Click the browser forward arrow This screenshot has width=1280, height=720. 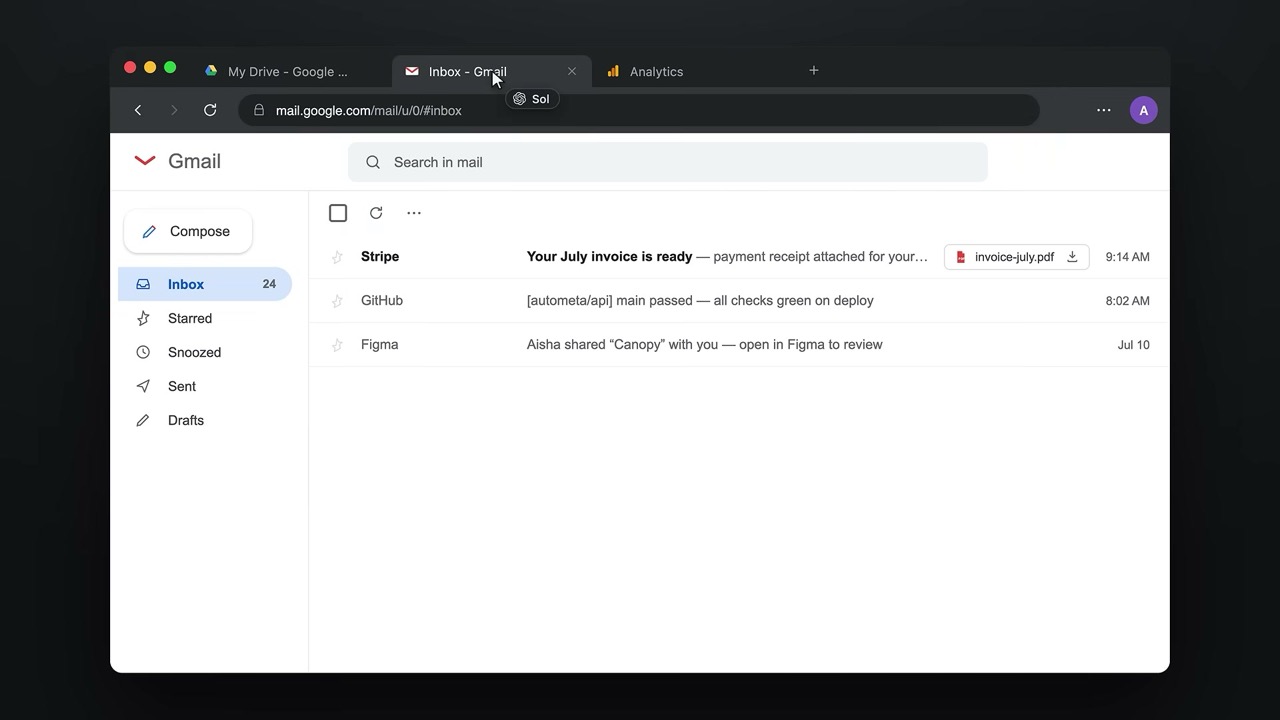(174, 110)
